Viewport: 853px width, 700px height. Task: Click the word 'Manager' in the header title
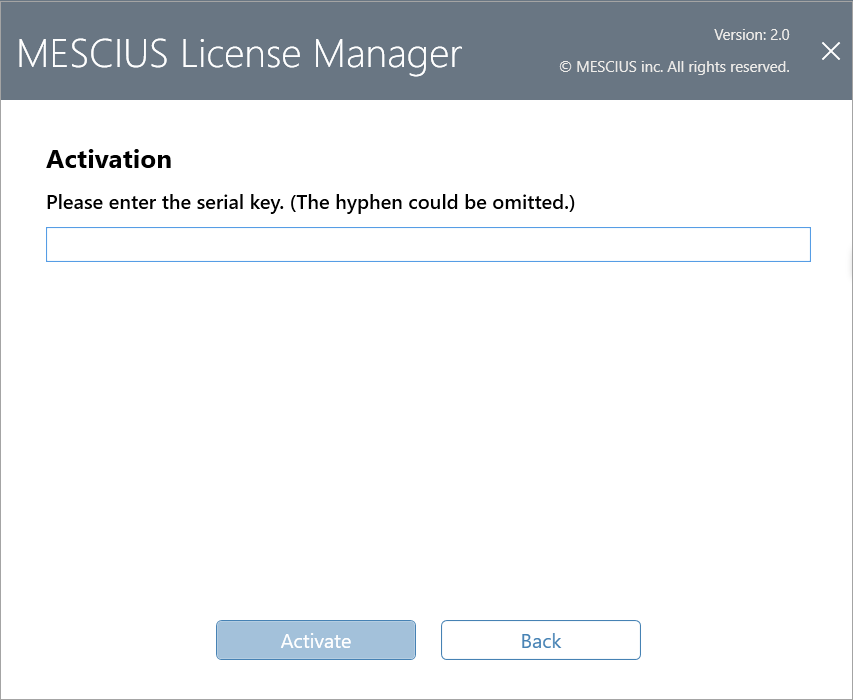[388, 56]
